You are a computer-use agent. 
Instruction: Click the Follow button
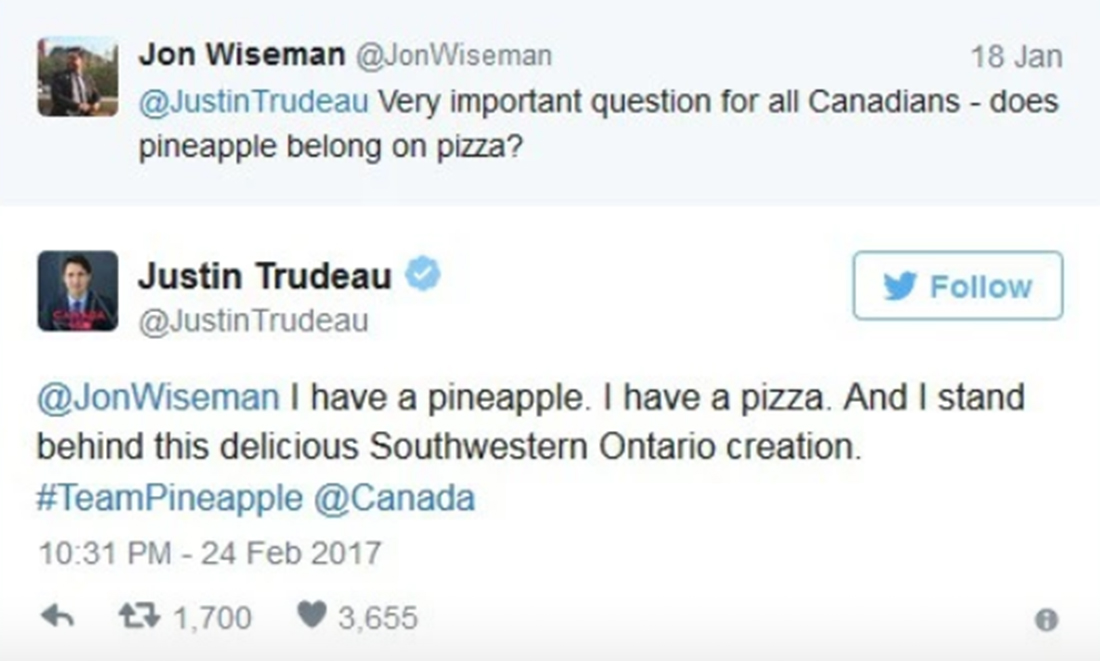[x=957, y=286]
